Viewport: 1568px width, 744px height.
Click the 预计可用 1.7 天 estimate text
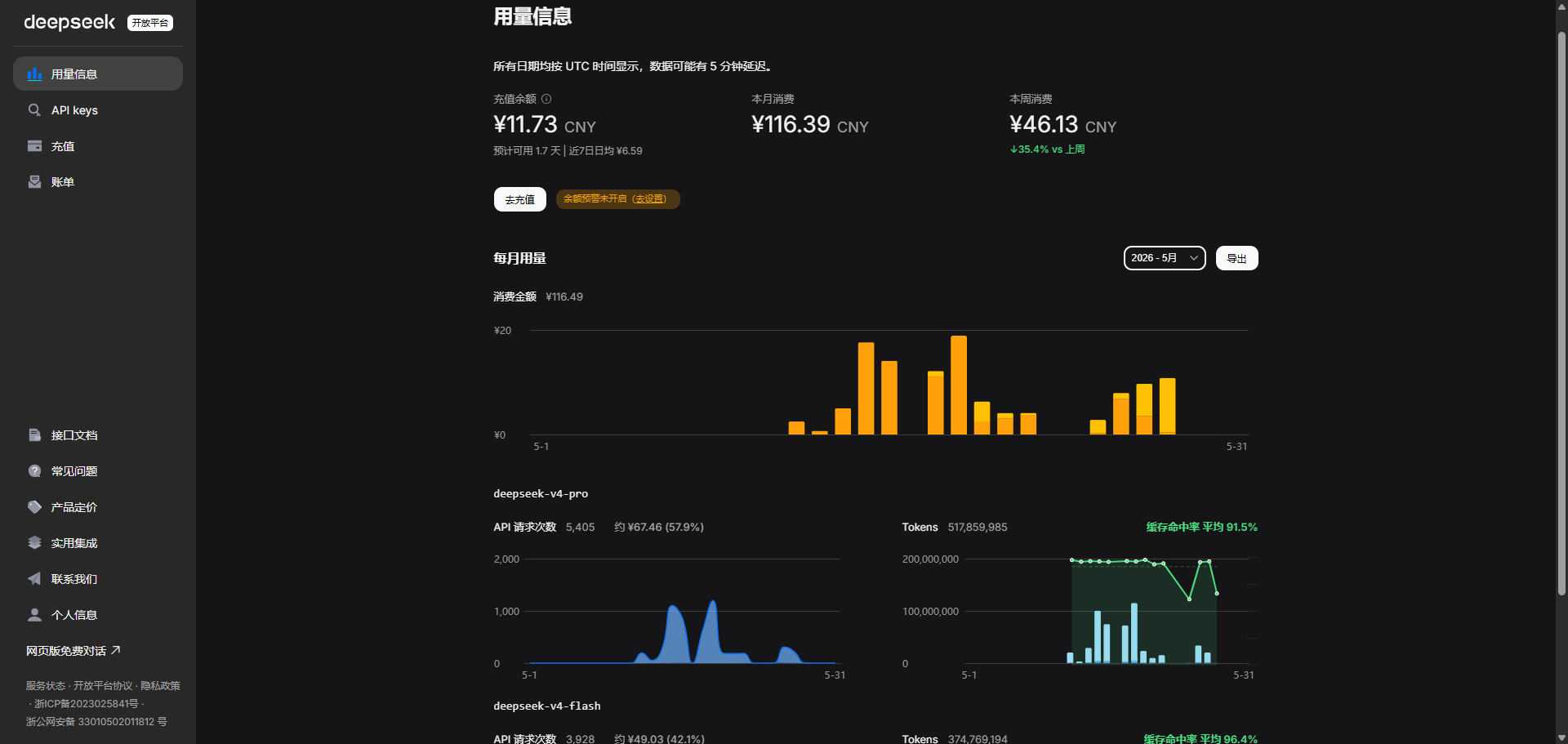coord(527,151)
